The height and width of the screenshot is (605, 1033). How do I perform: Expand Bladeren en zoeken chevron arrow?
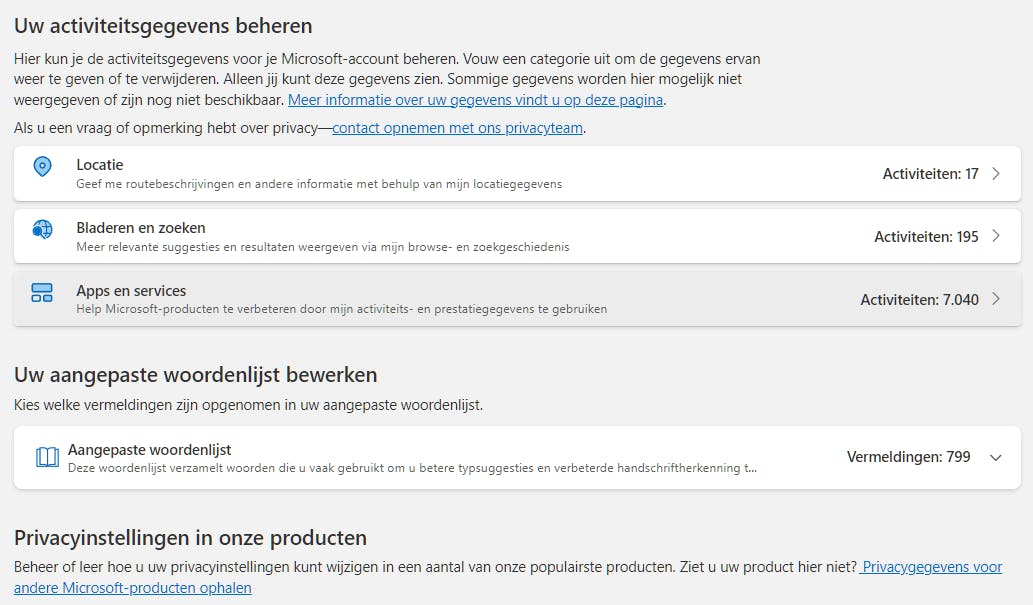pyautogui.click(x=995, y=237)
